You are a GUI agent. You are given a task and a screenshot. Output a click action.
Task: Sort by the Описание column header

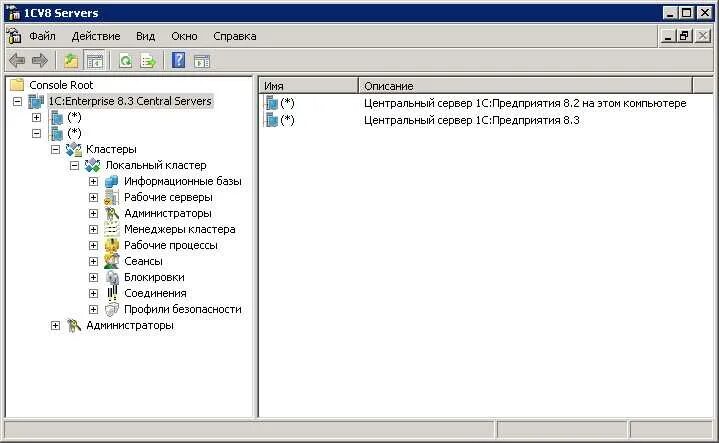point(525,86)
